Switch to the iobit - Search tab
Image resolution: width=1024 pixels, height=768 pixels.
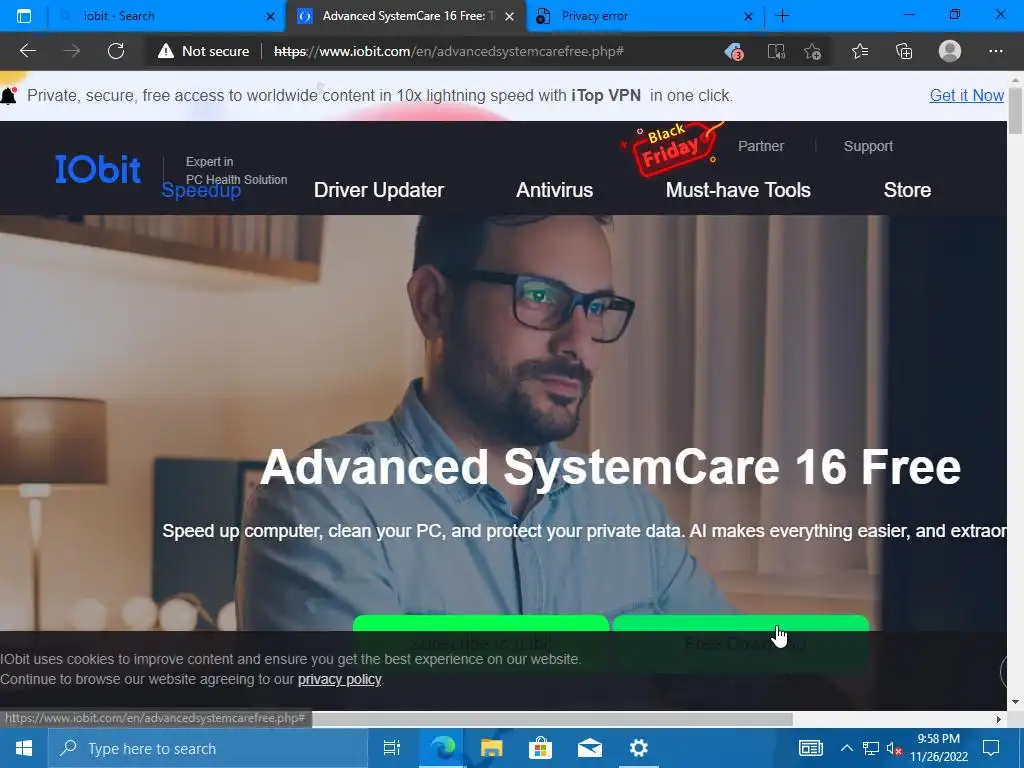pyautogui.click(x=163, y=16)
